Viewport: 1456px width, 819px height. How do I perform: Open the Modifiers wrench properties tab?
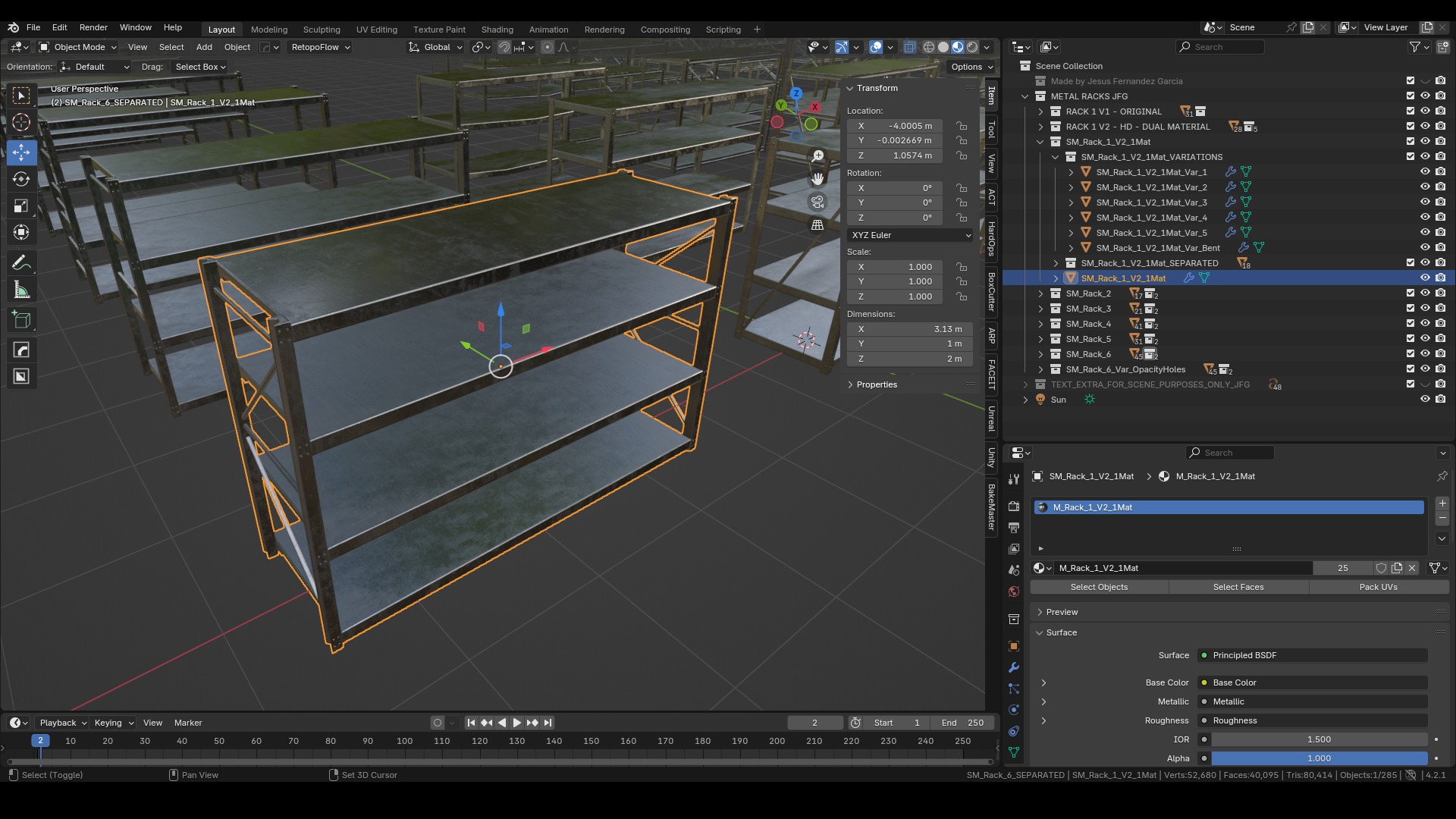point(1014,667)
